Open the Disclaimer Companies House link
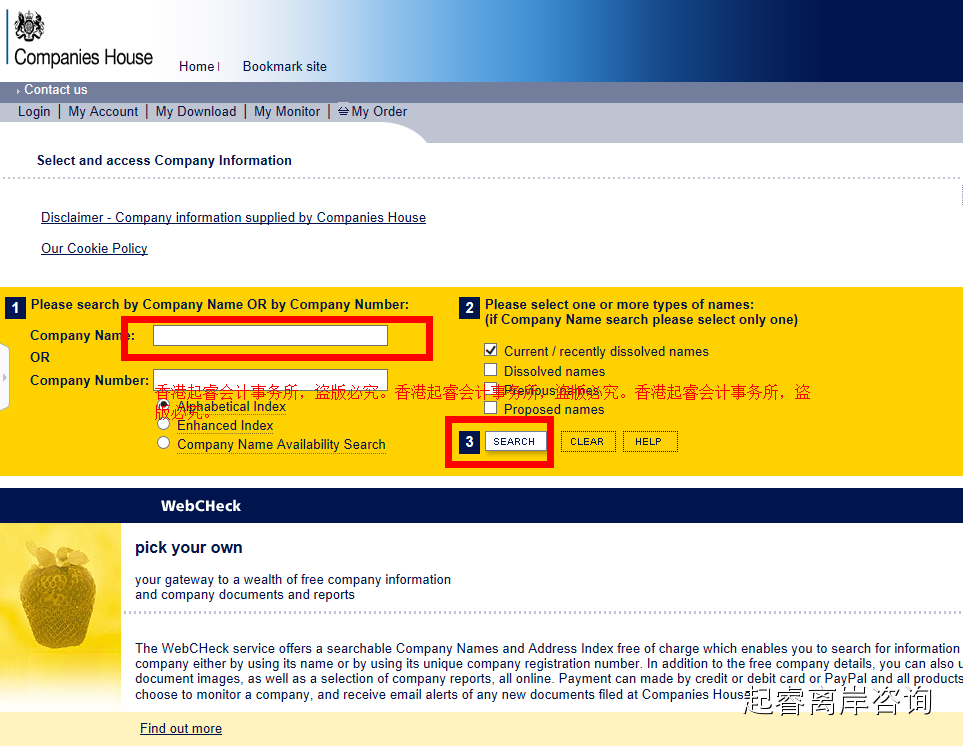This screenshot has height=750, width=963. [x=233, y=217]
